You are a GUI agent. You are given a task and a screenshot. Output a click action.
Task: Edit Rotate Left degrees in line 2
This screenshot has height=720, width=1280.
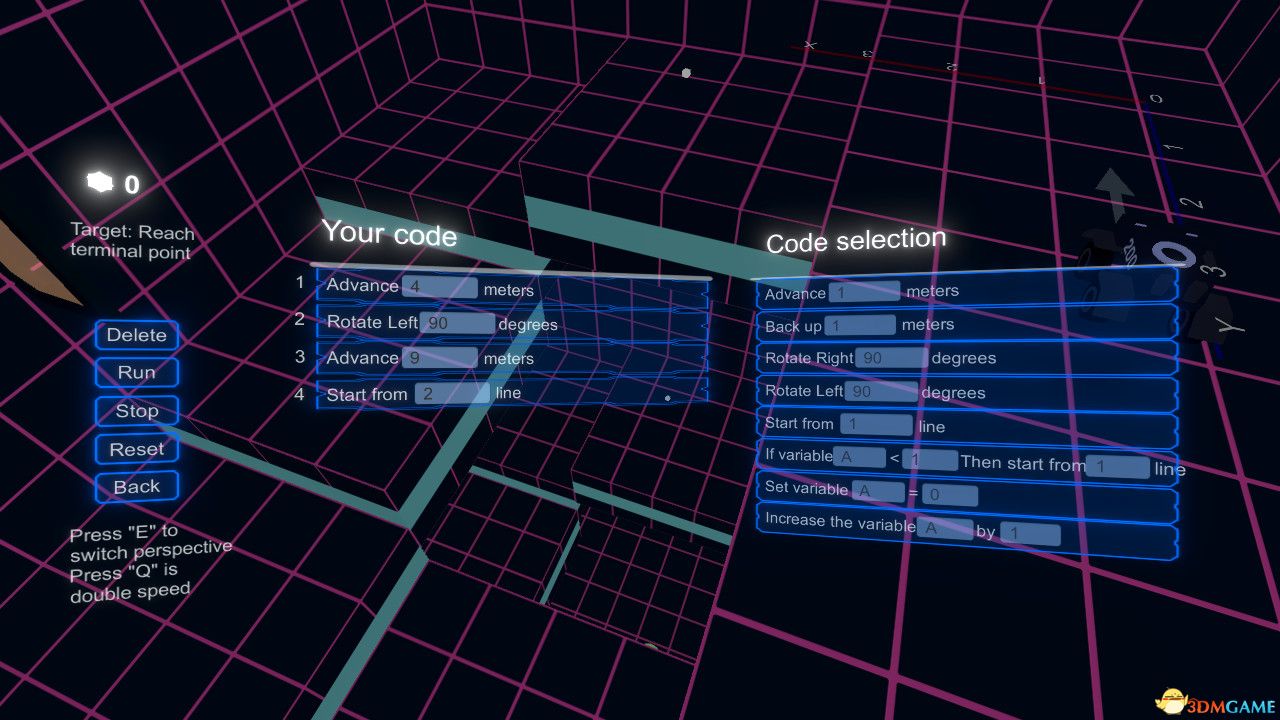[x=457, y=324]
